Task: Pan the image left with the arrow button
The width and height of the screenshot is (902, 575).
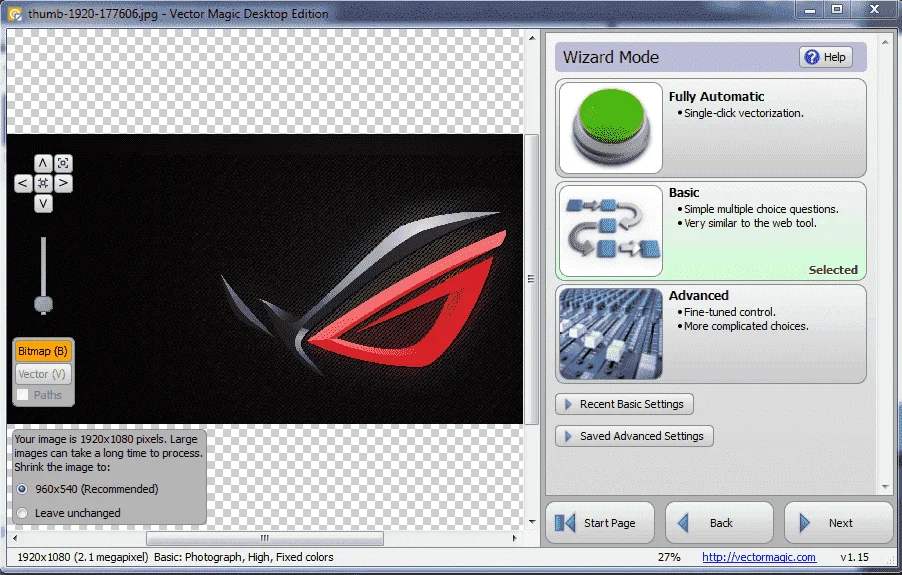Action: click(23, 183)
